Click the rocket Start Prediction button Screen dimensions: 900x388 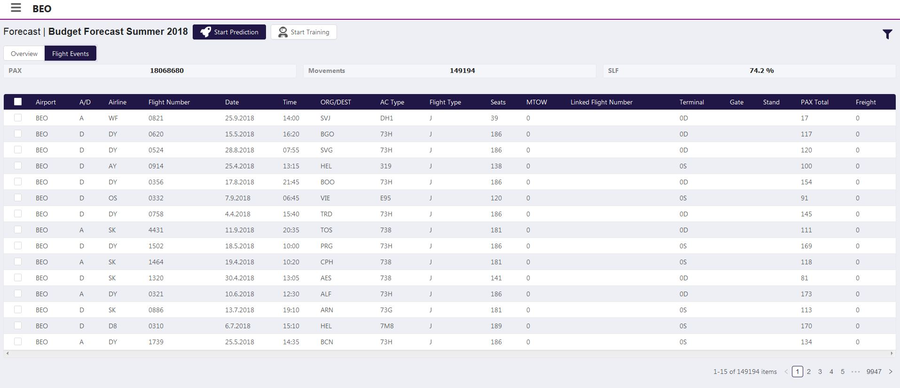click(x=229, y=32)
